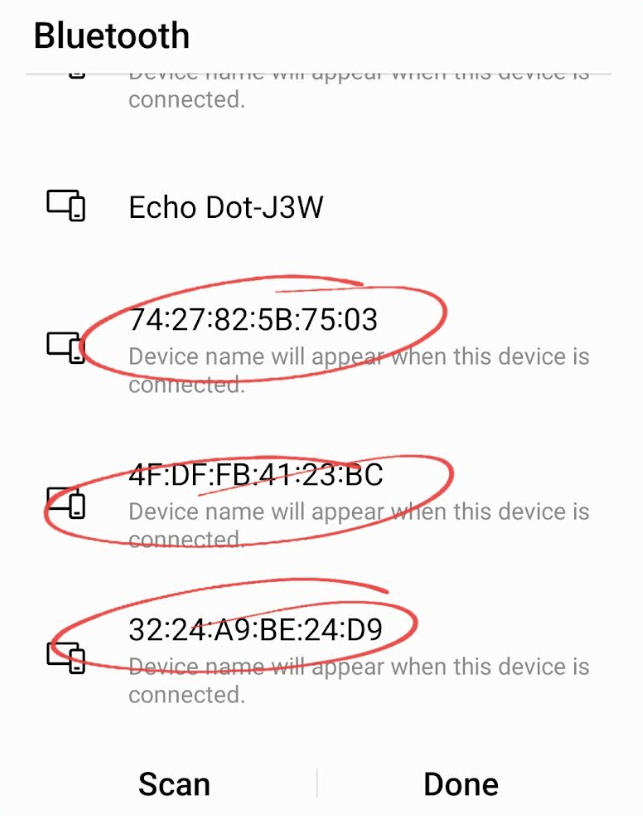Select the Echo Dot-J3W device name
Image resolution: width=643 pixels, height=816 pixels.
[226, 207]
